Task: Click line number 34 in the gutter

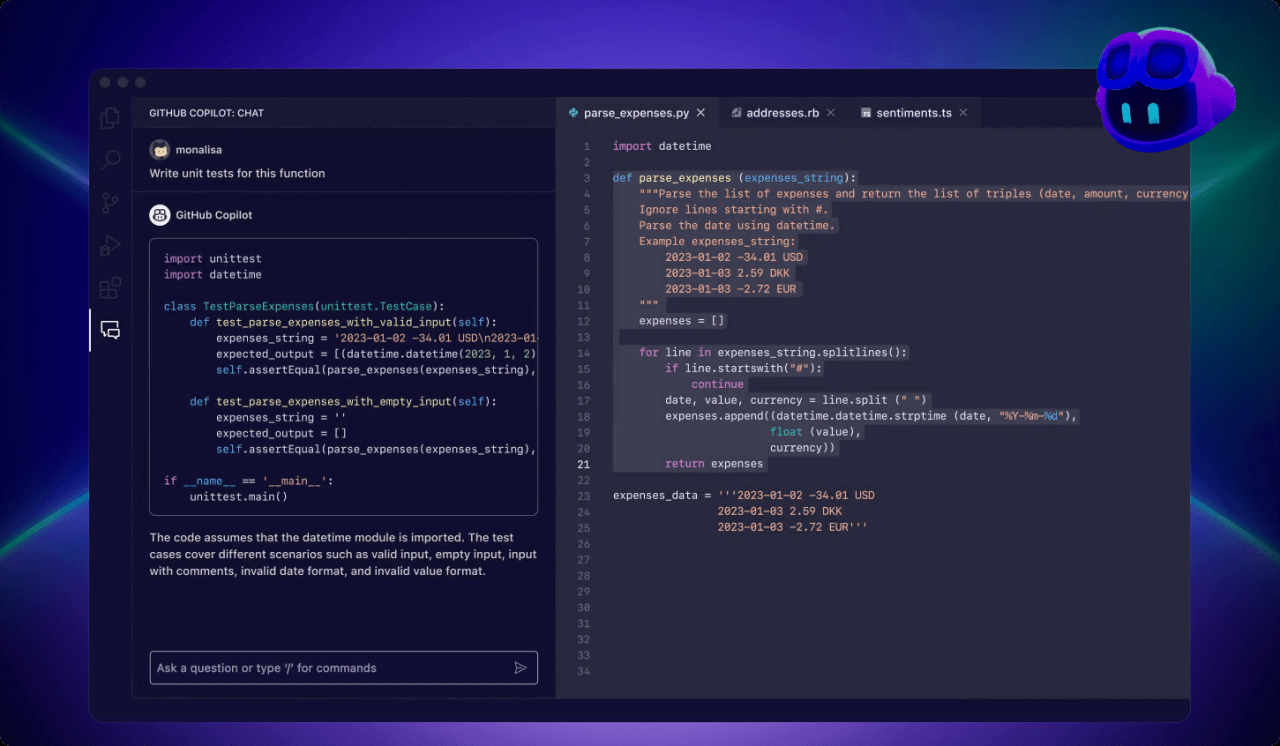Action: tap(584, 671)
